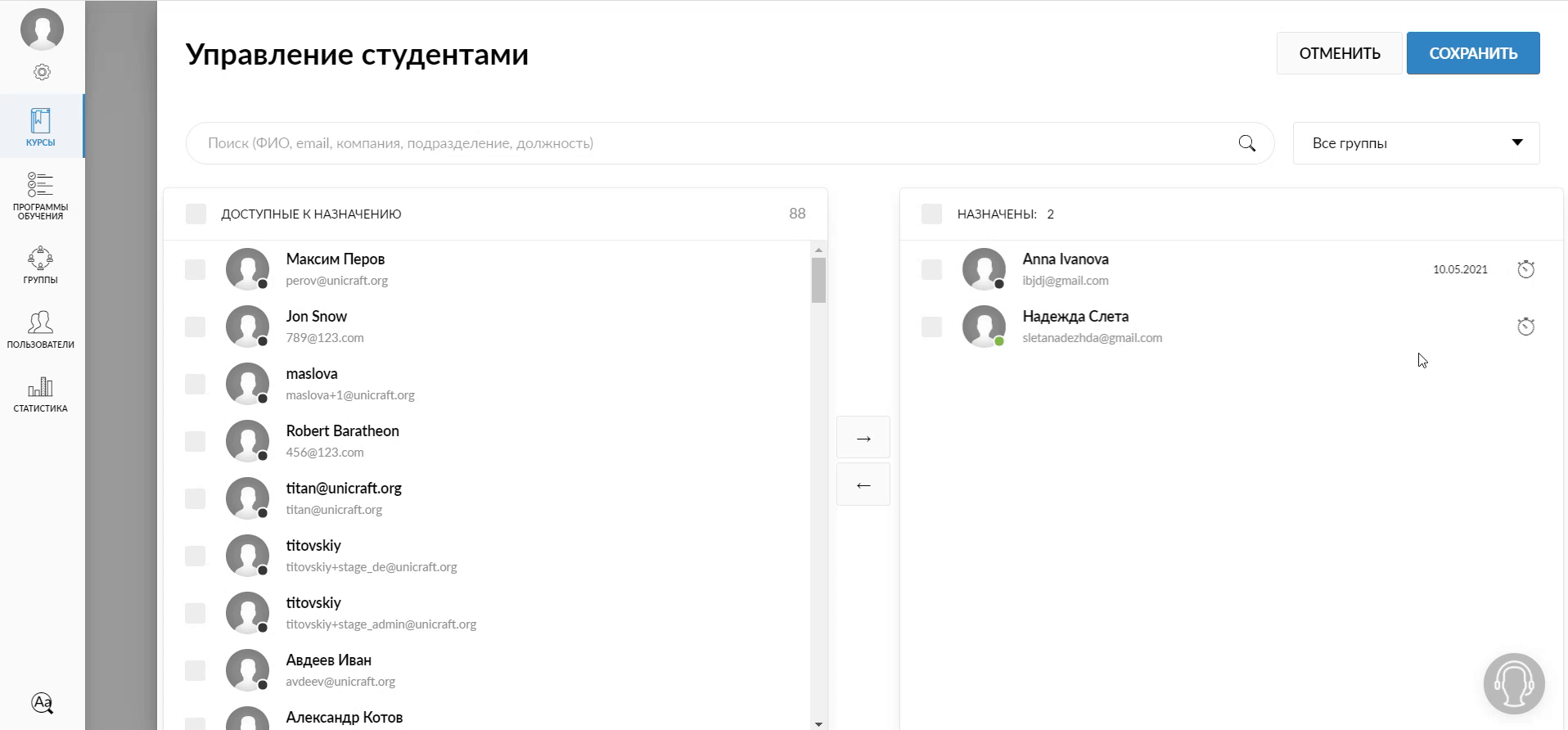Image resolution: width=1568 pixels, height=730 pixels.
Task: Click the email titan@unicraft.org under name
Action: pyautogui.click(x=334, y=510)
